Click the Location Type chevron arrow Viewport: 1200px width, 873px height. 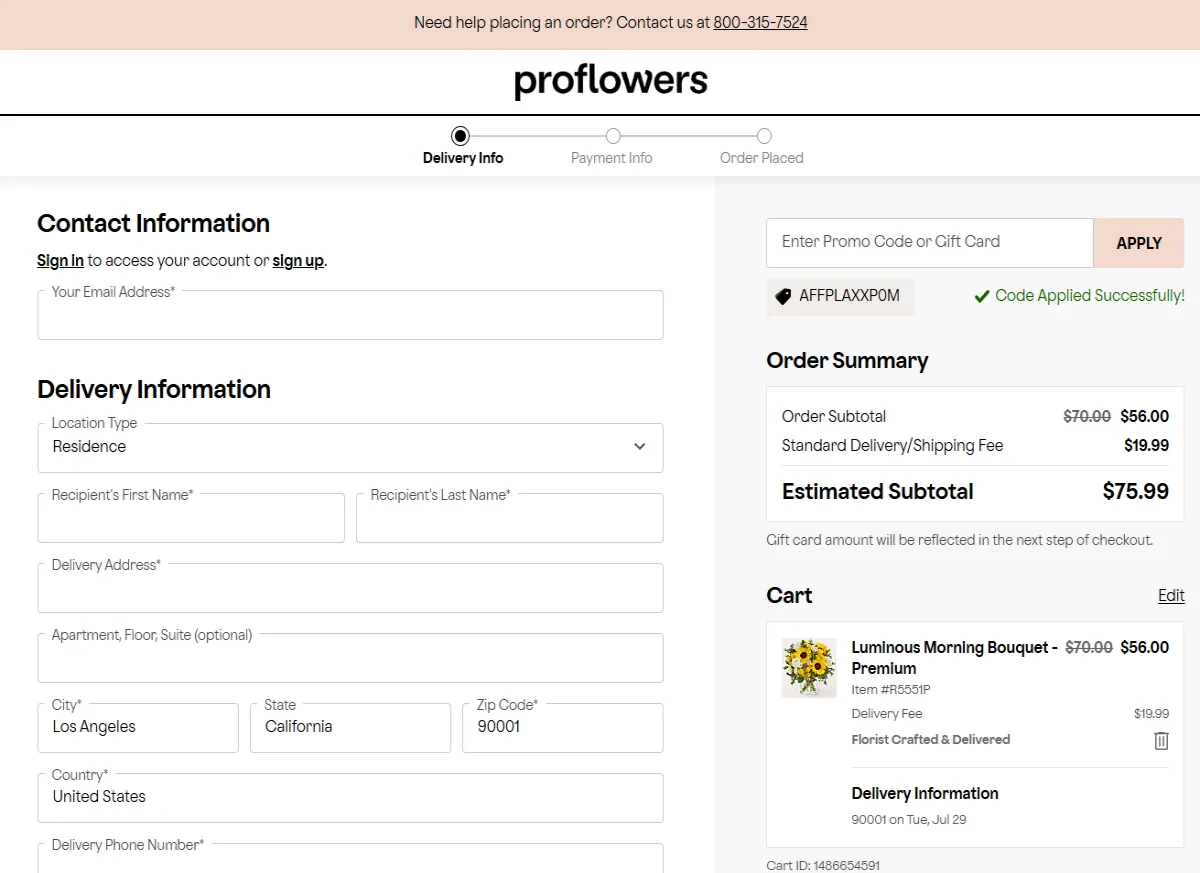640,447
